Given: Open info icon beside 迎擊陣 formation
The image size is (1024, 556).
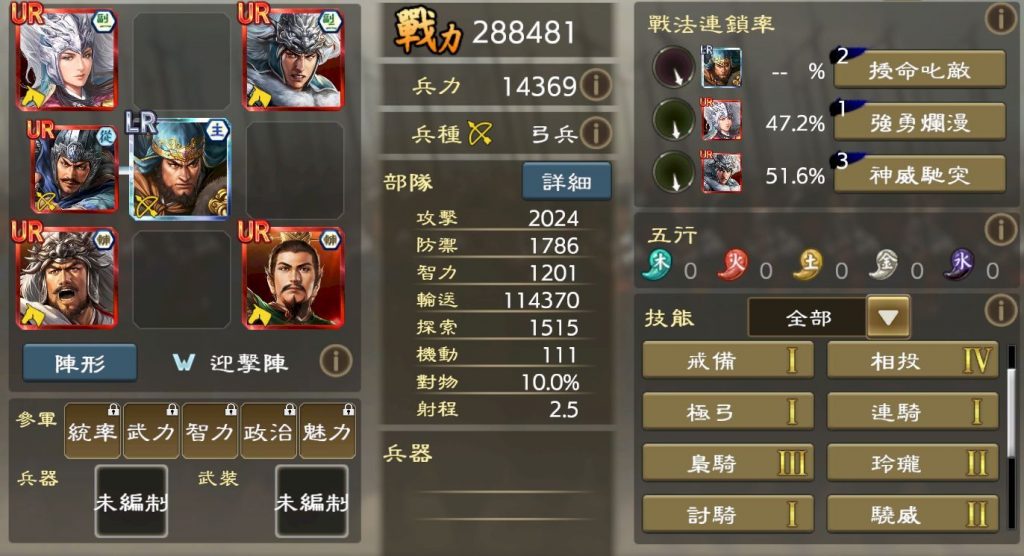Looking at the screenshot, I should coord(336,361).
